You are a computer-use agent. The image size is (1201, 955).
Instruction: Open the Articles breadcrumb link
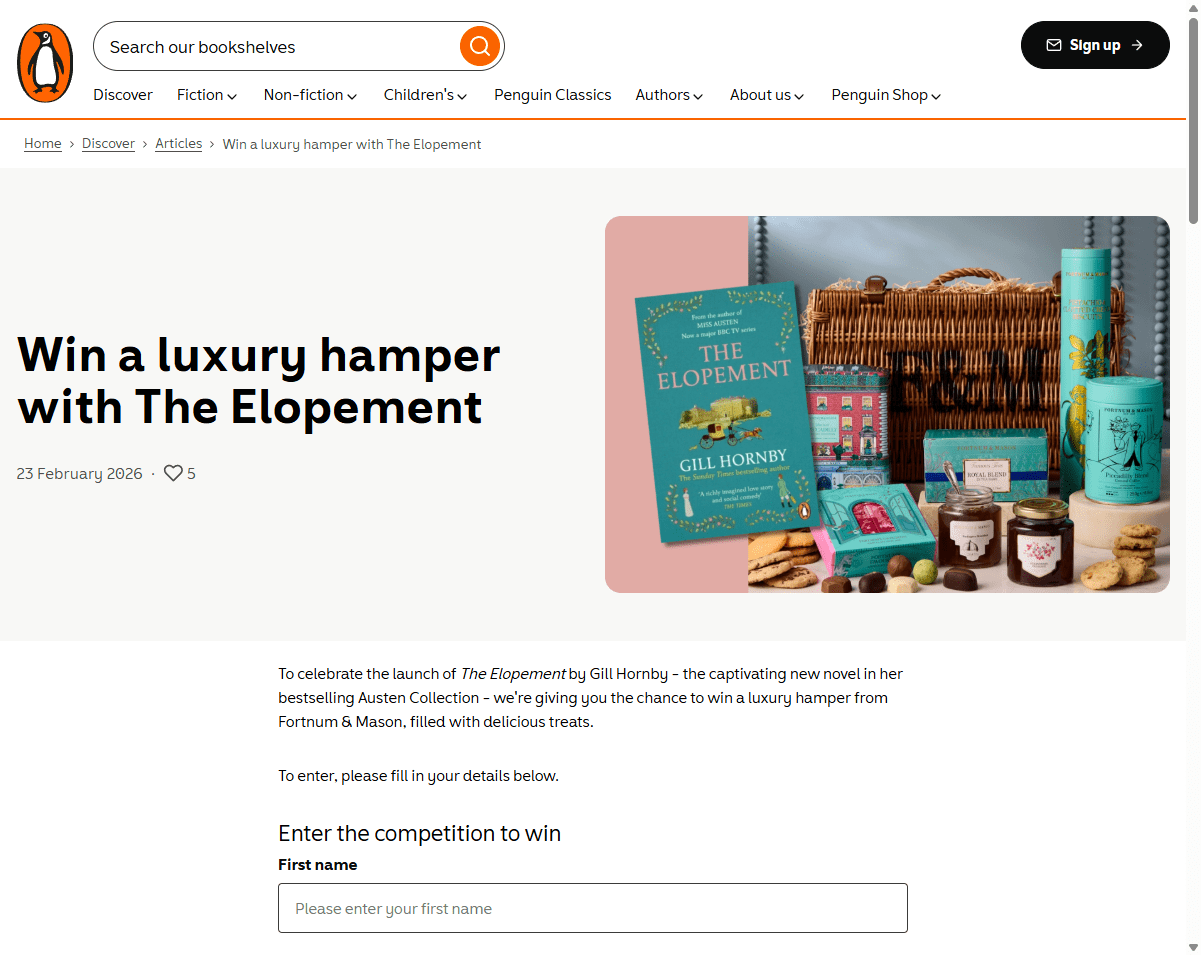(x=179, y=144)
